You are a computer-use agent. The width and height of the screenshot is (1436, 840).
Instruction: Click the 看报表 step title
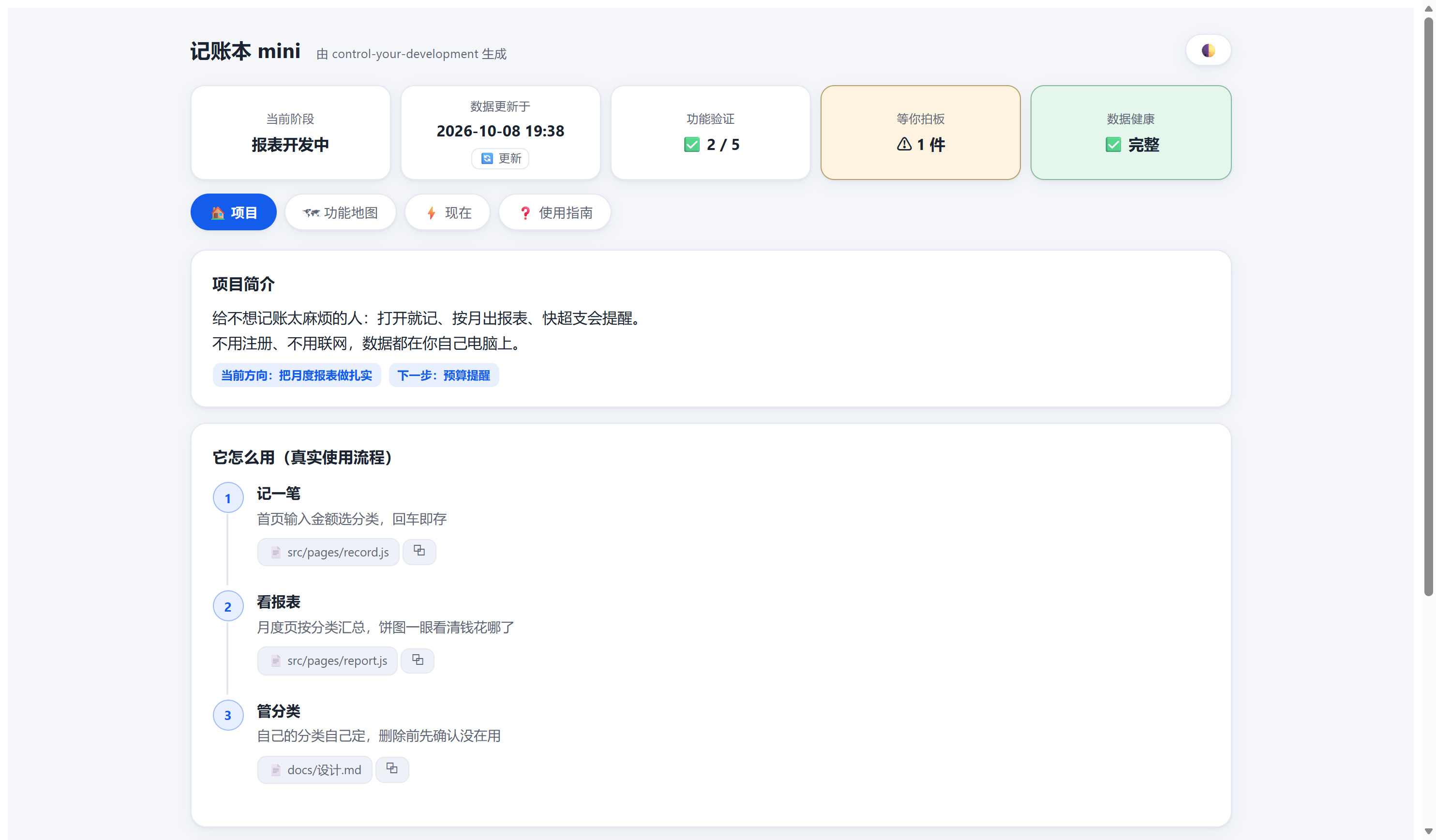[279, 602]
